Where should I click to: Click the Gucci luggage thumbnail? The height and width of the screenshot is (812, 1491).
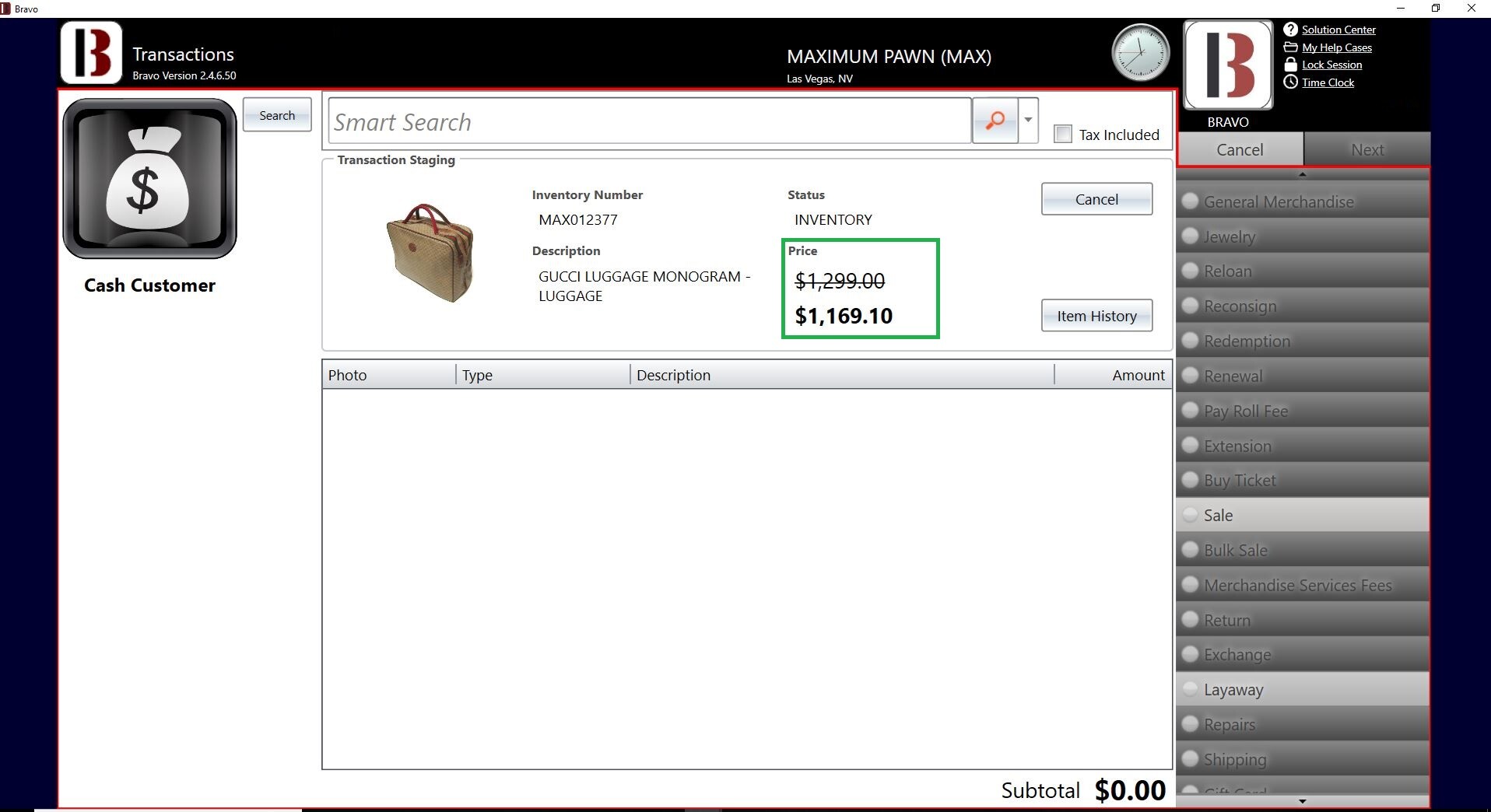430,252
